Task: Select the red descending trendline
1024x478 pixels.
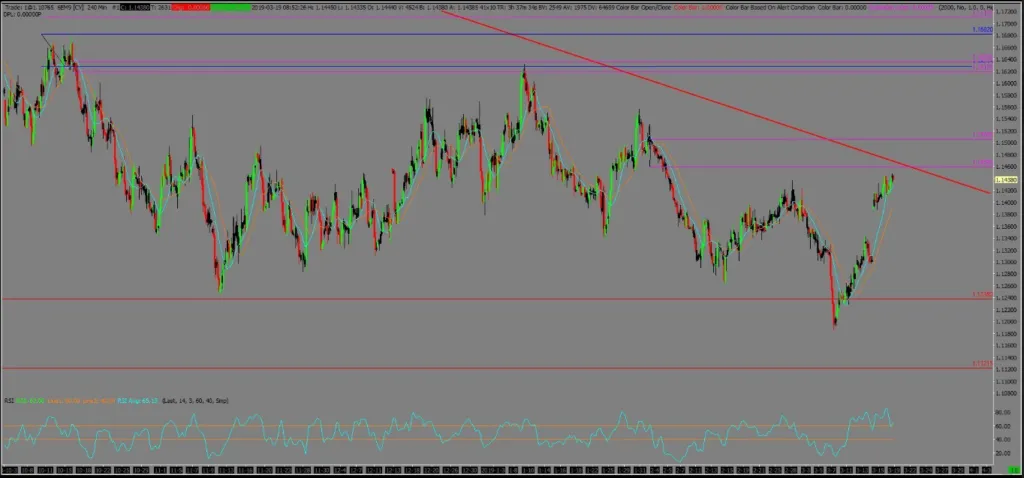Action: tap(718, 103)
